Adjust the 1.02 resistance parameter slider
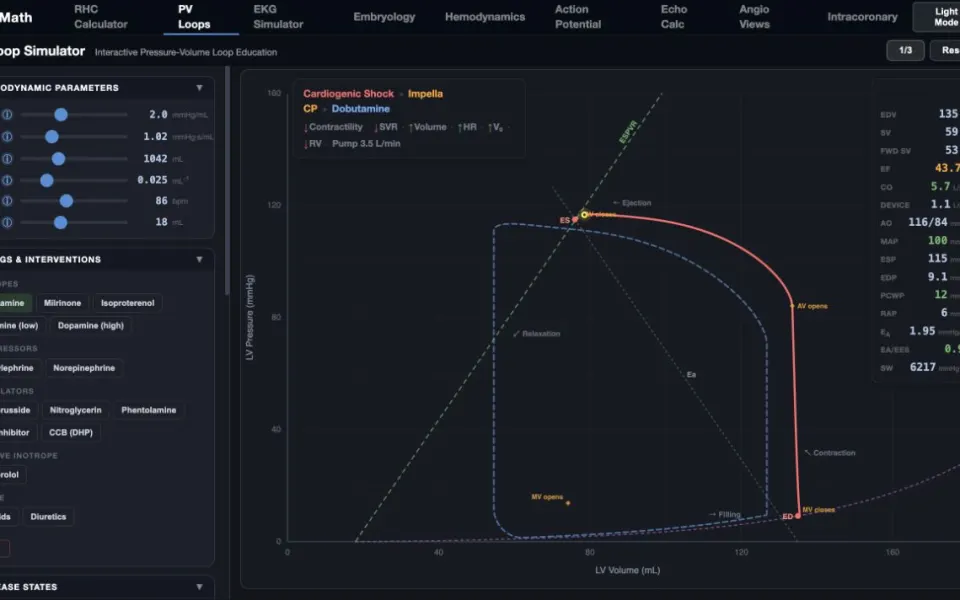 (x=73, y=137)
